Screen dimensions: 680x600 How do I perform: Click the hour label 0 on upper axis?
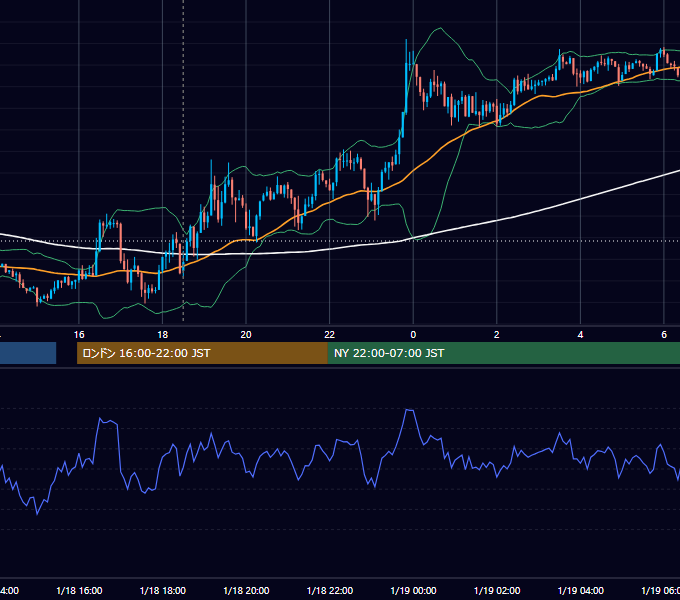tap(413, 335)
